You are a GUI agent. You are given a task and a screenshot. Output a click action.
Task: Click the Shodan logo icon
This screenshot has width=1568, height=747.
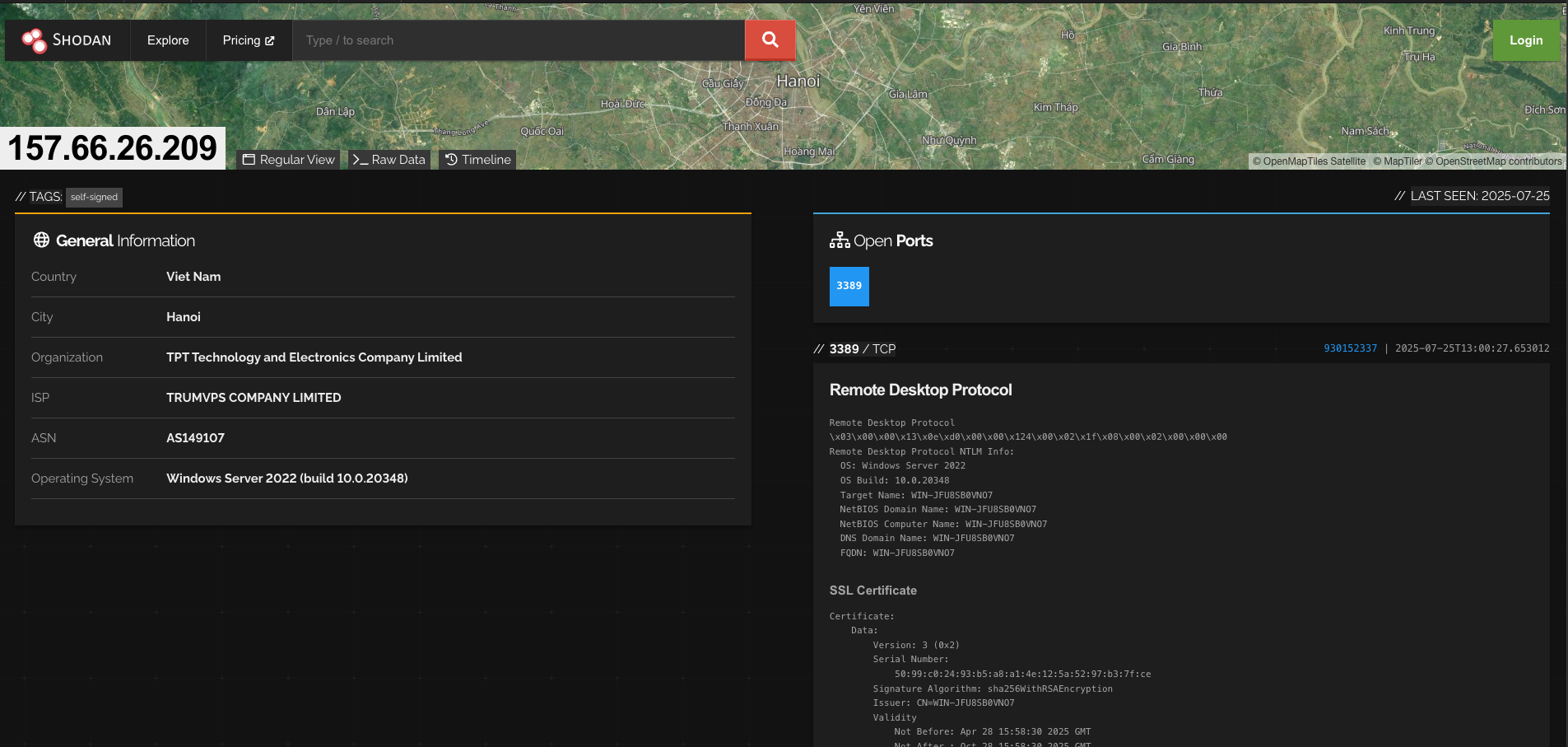pos(35,40)
